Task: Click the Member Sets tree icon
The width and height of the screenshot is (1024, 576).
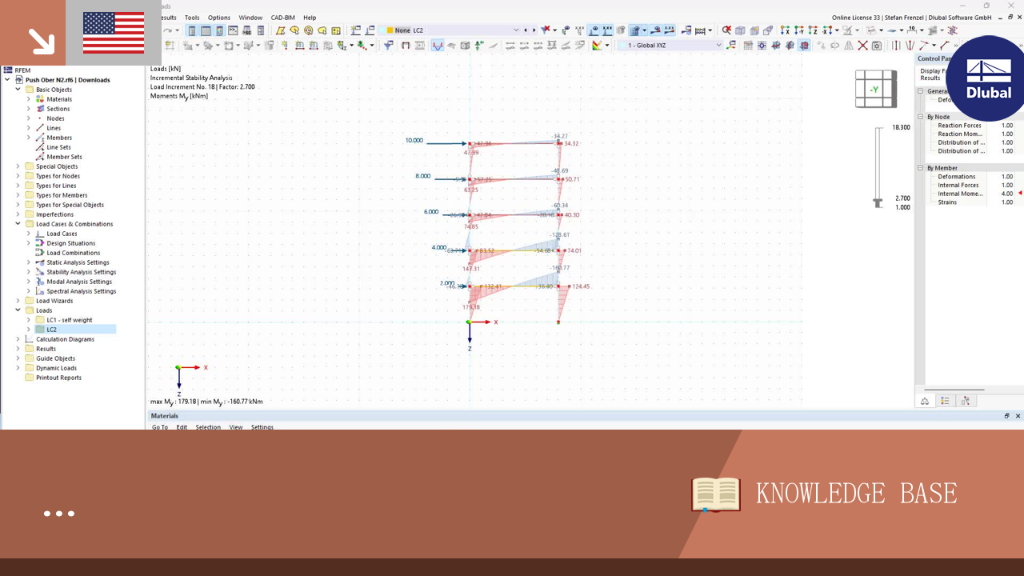Action: (40, 157)
